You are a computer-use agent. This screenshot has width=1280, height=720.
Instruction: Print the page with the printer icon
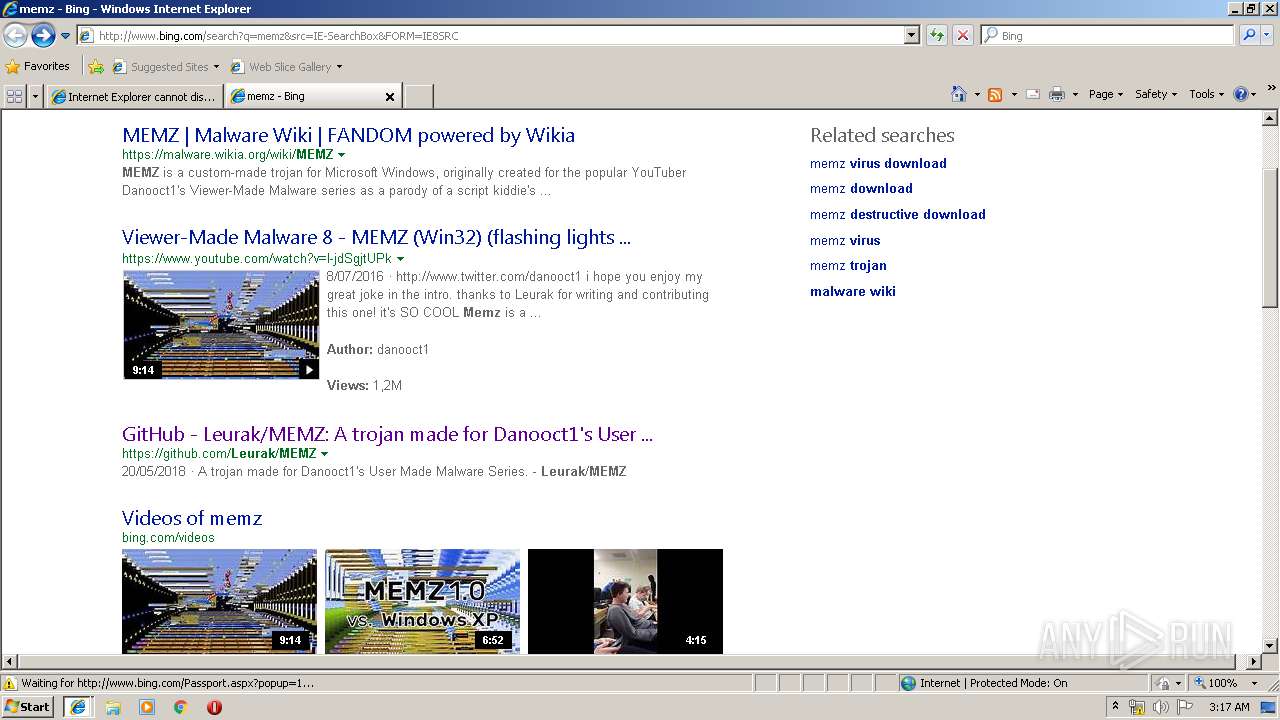pos(1057,94)
